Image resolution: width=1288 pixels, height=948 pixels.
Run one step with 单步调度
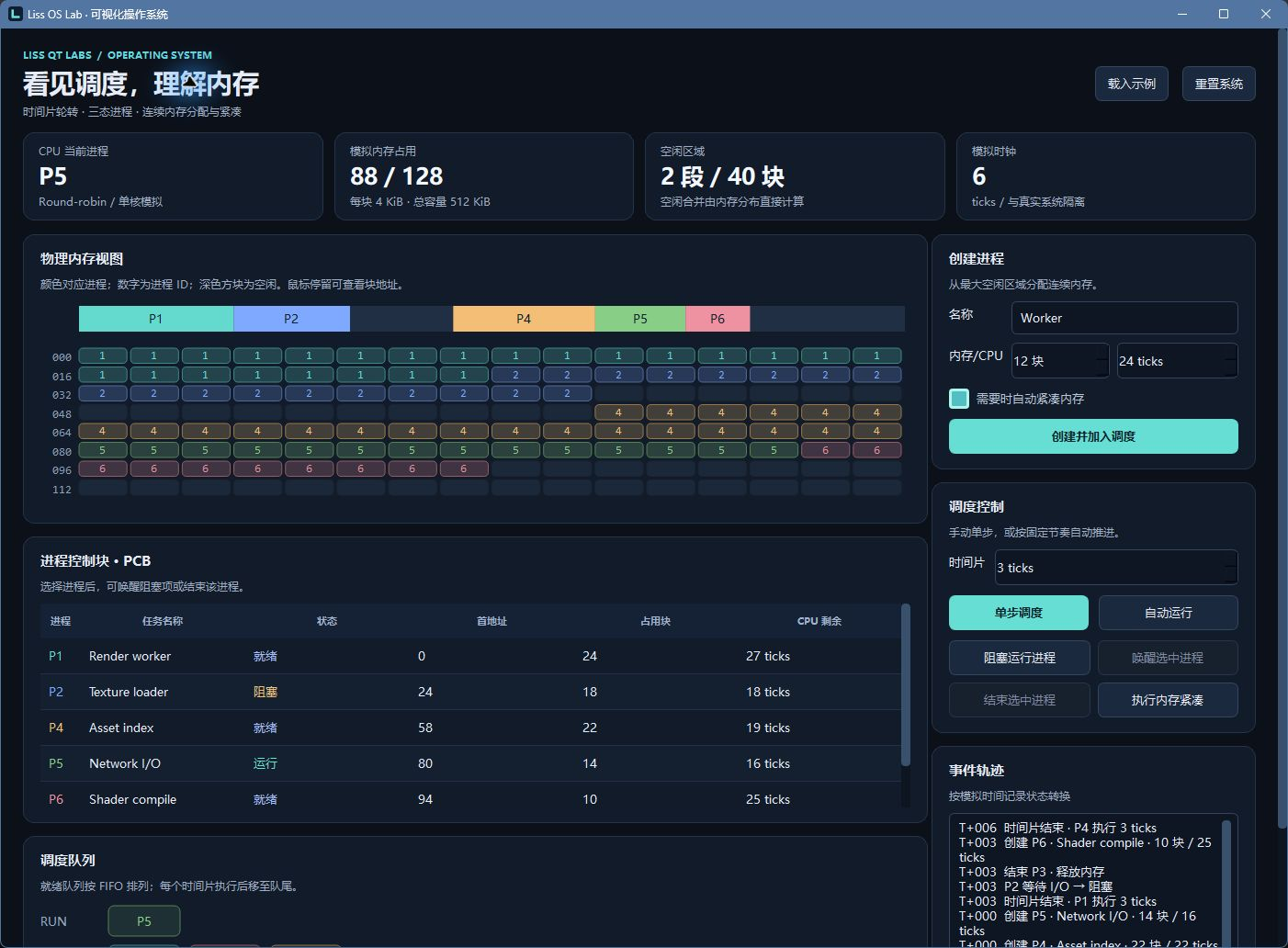(1019, 613)
